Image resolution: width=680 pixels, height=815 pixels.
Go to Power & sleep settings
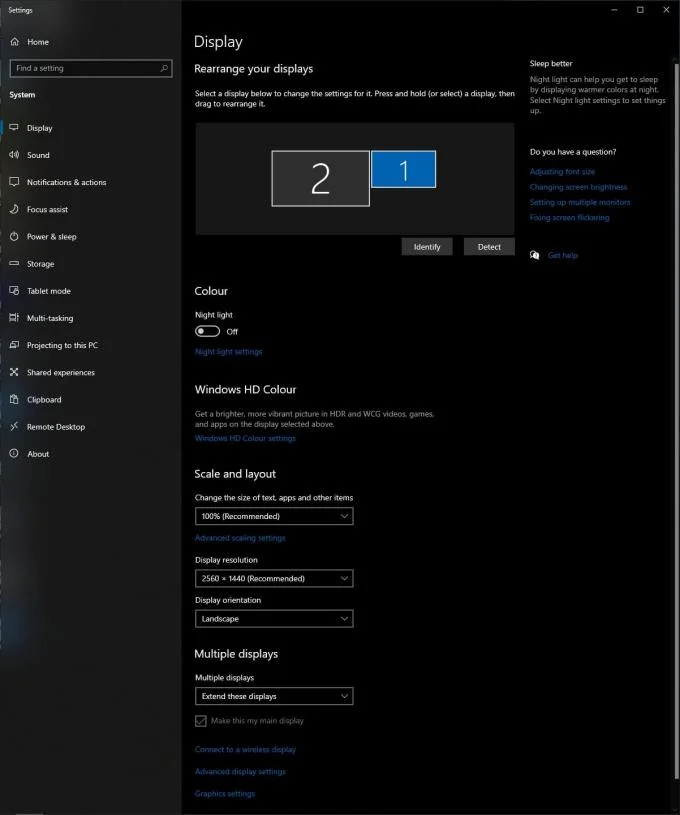pos(51,236)
